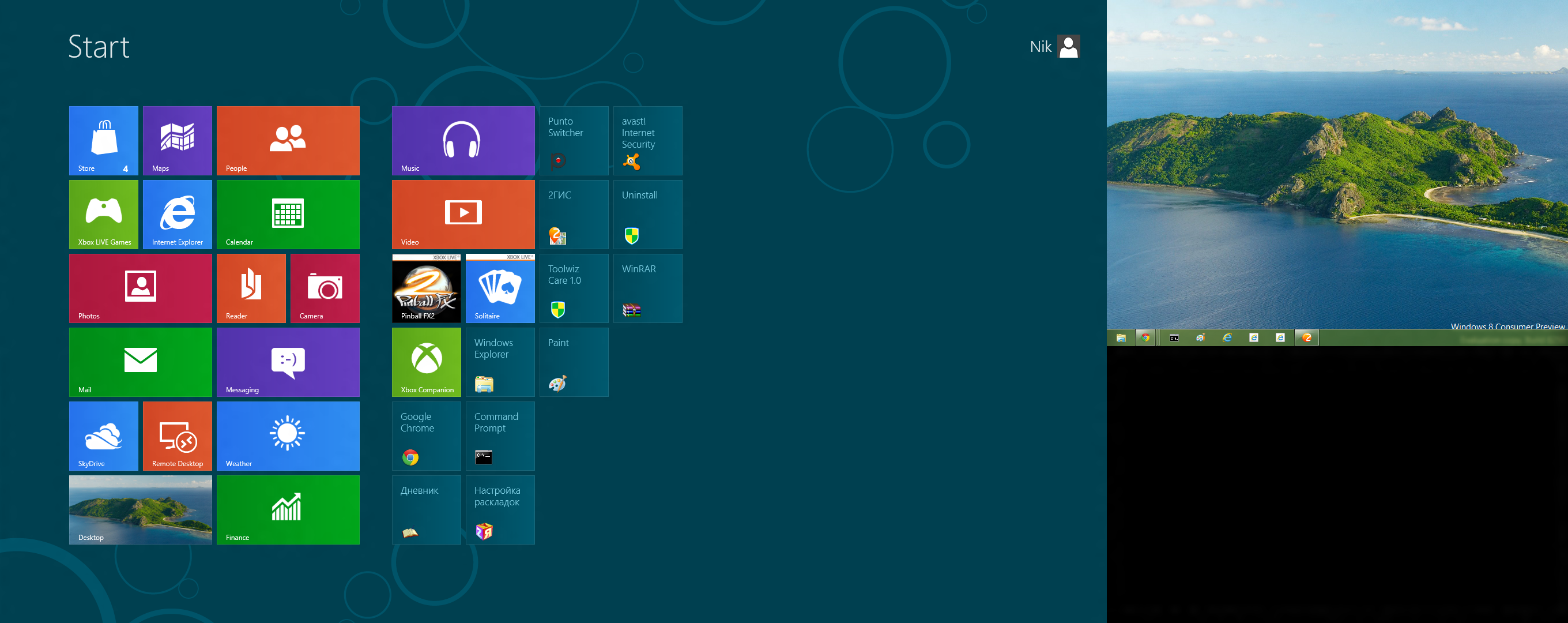Launch Internet Explorer from the desktop taskbar
Viewport: 1568px width, 623px height.
click(x=1227, y=338)
